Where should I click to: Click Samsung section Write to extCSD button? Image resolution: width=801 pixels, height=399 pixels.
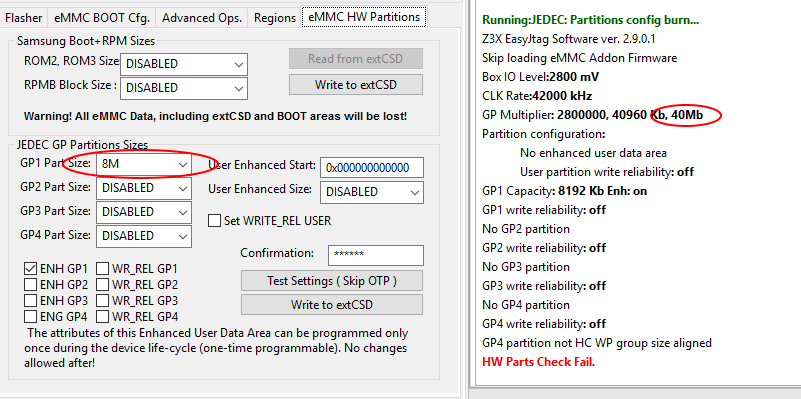pyautogui.click(x=356, y=85)
